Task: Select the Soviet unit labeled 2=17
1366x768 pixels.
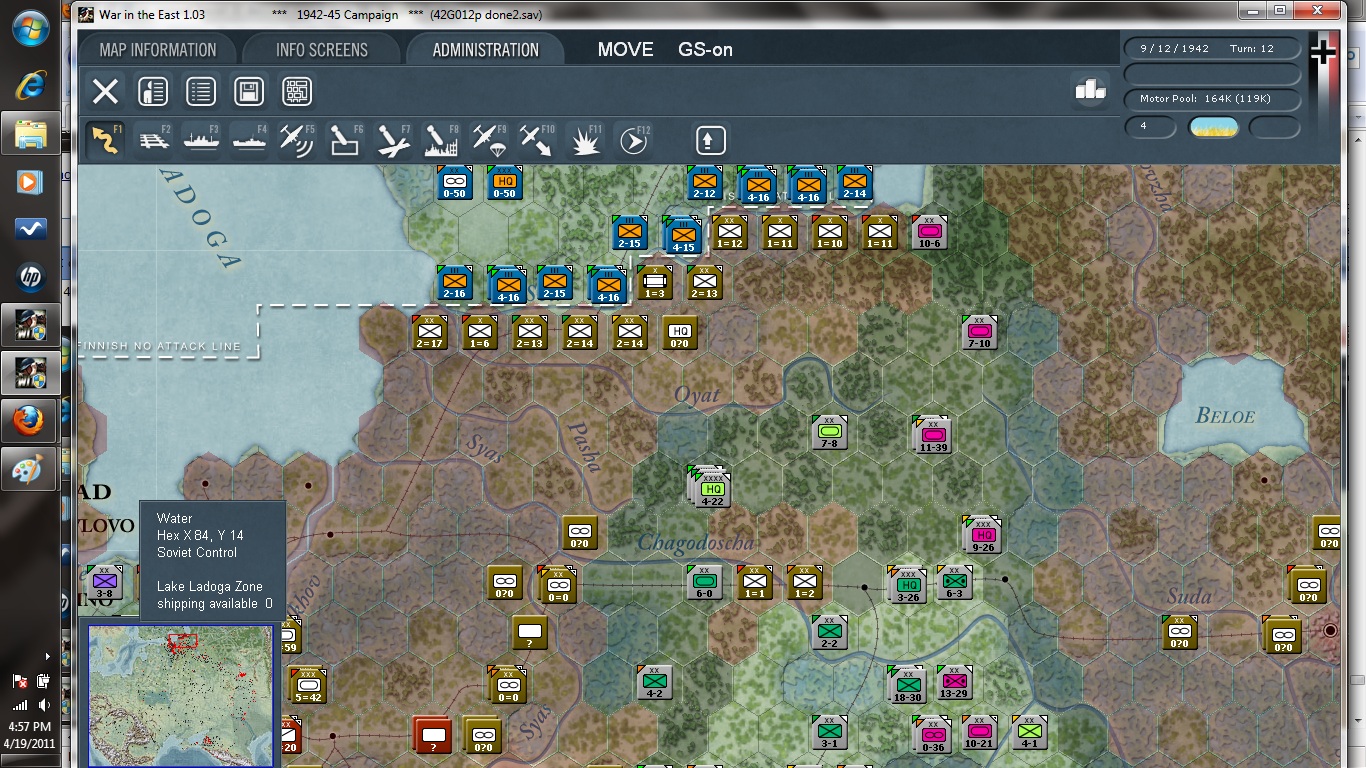Action: (x=430, y=332)
